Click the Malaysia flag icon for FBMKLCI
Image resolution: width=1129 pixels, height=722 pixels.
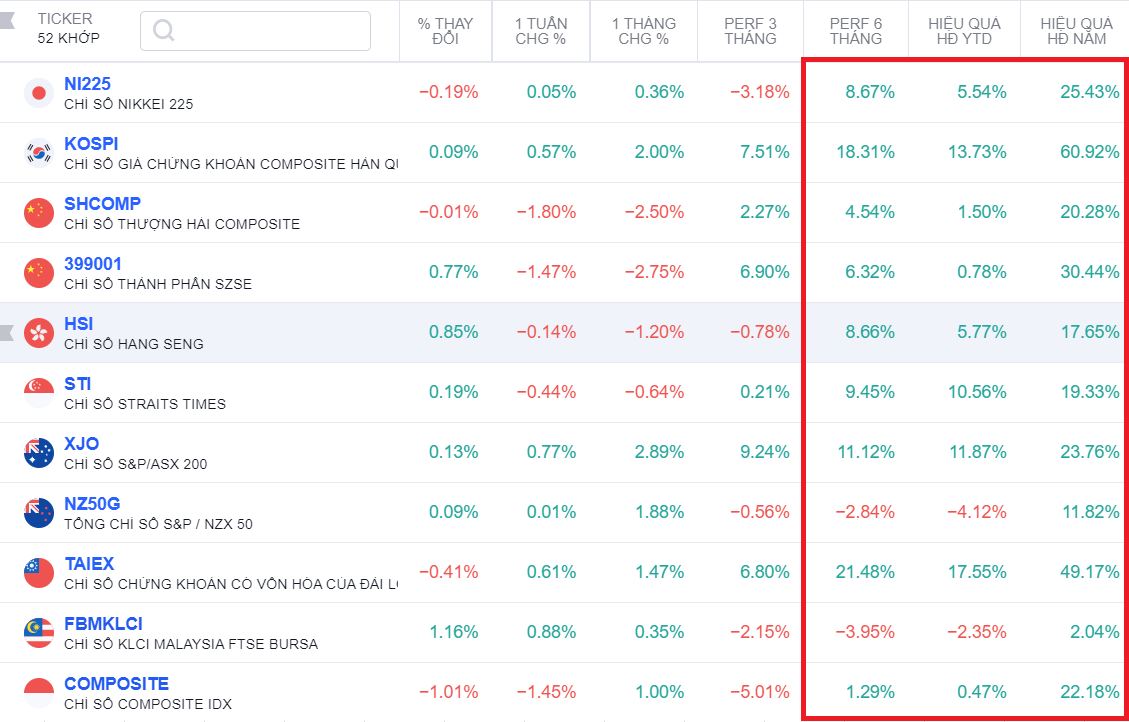pyautogui.click(x=39, y=633)
